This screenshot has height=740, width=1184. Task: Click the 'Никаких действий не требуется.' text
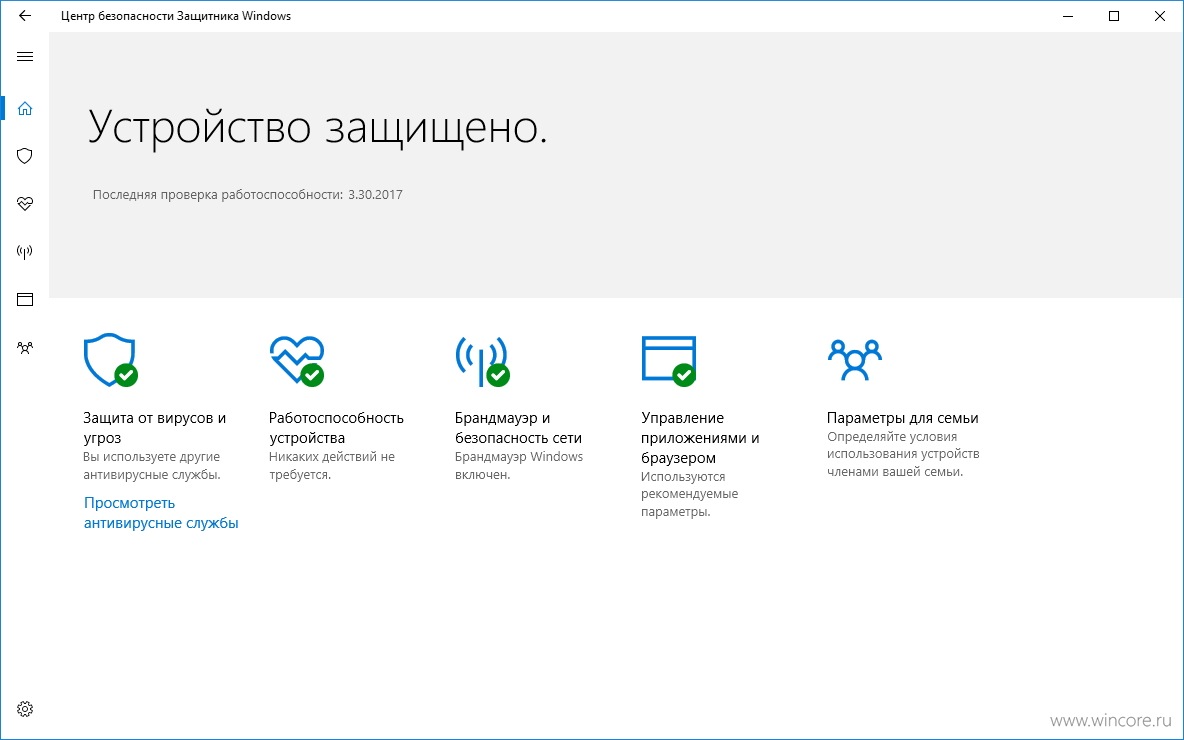click(x=332, y=466)
